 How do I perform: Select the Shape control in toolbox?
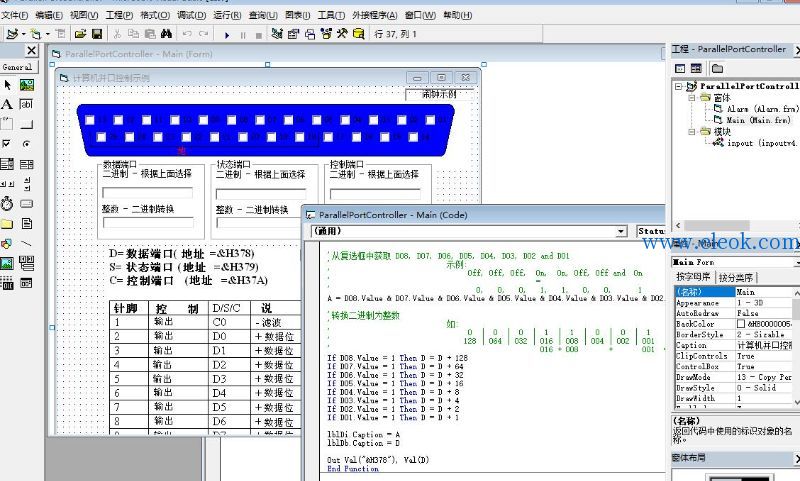tap(7, 243)
